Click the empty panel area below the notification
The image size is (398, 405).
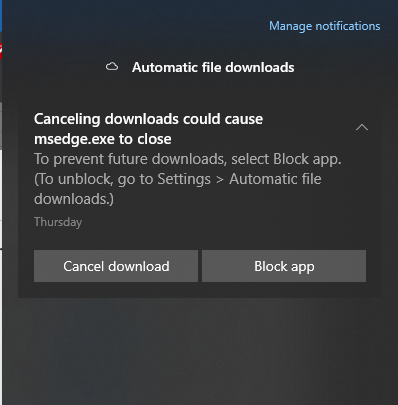pos(200,350)
